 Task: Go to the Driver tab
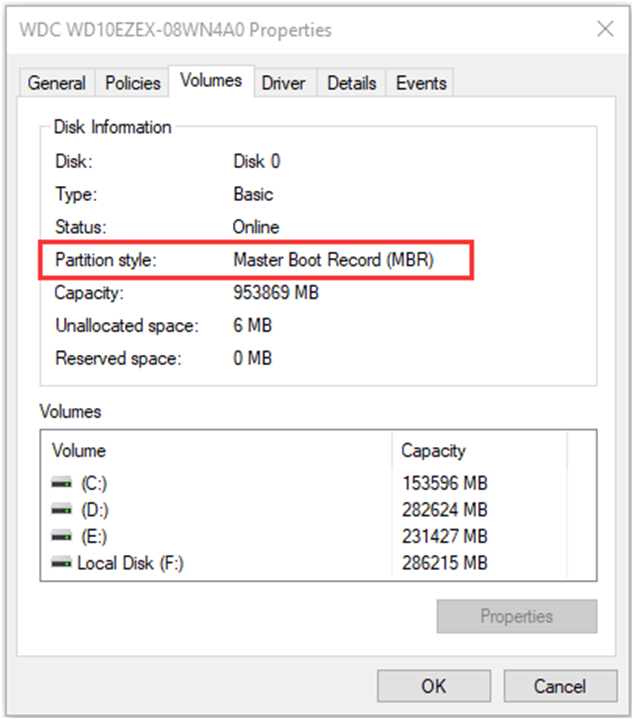click(283, 83)
